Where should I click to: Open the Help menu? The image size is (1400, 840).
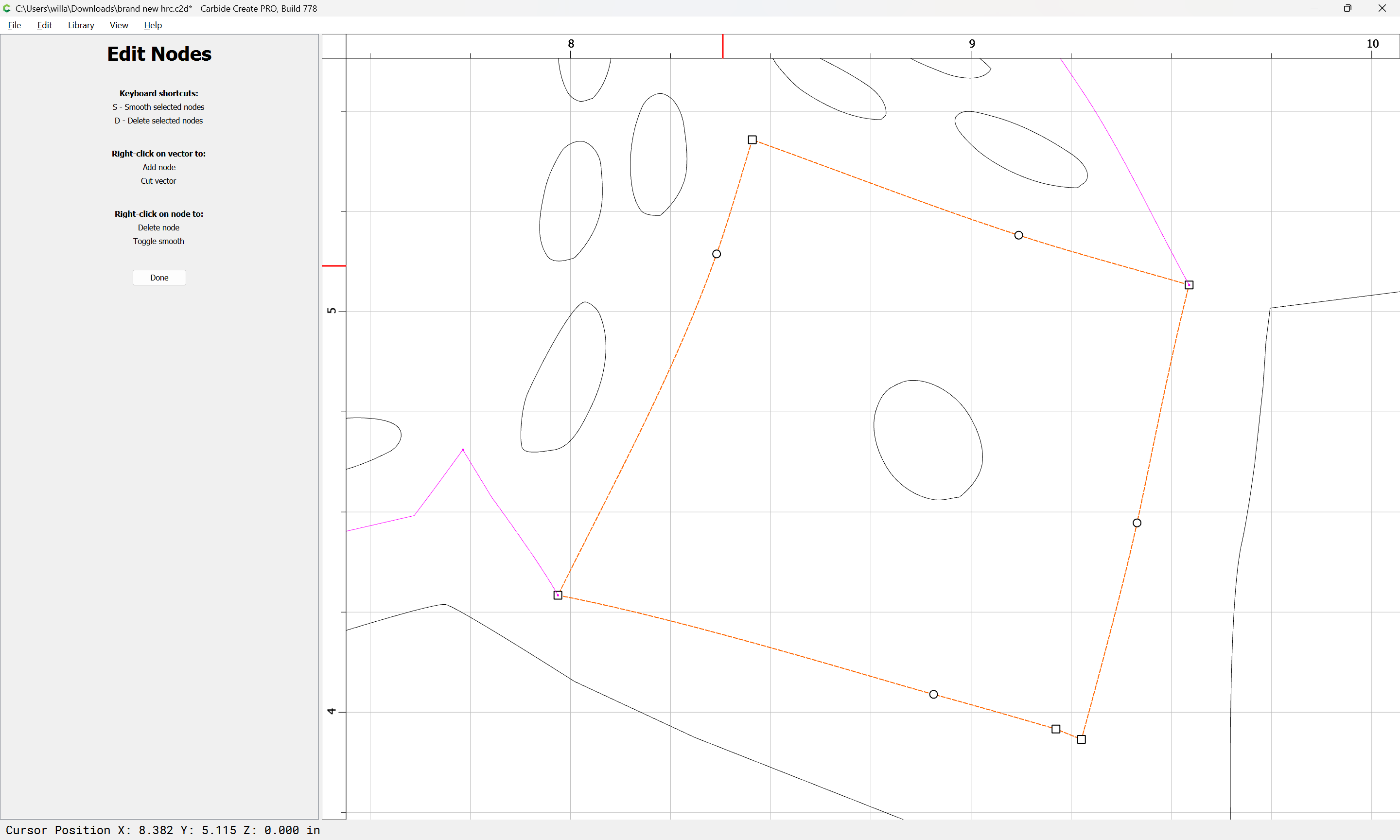coord(153,25)
